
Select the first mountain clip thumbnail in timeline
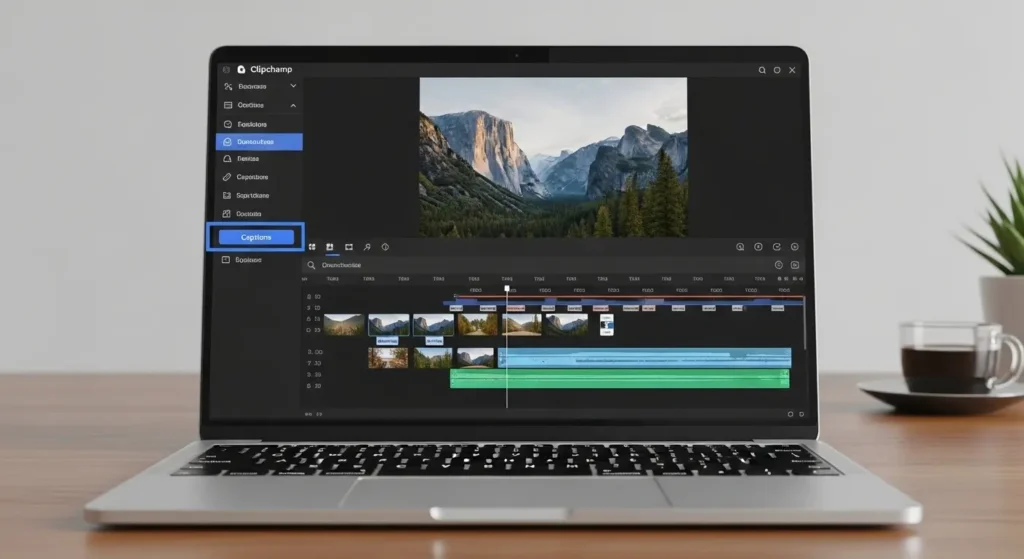[344, 325]
